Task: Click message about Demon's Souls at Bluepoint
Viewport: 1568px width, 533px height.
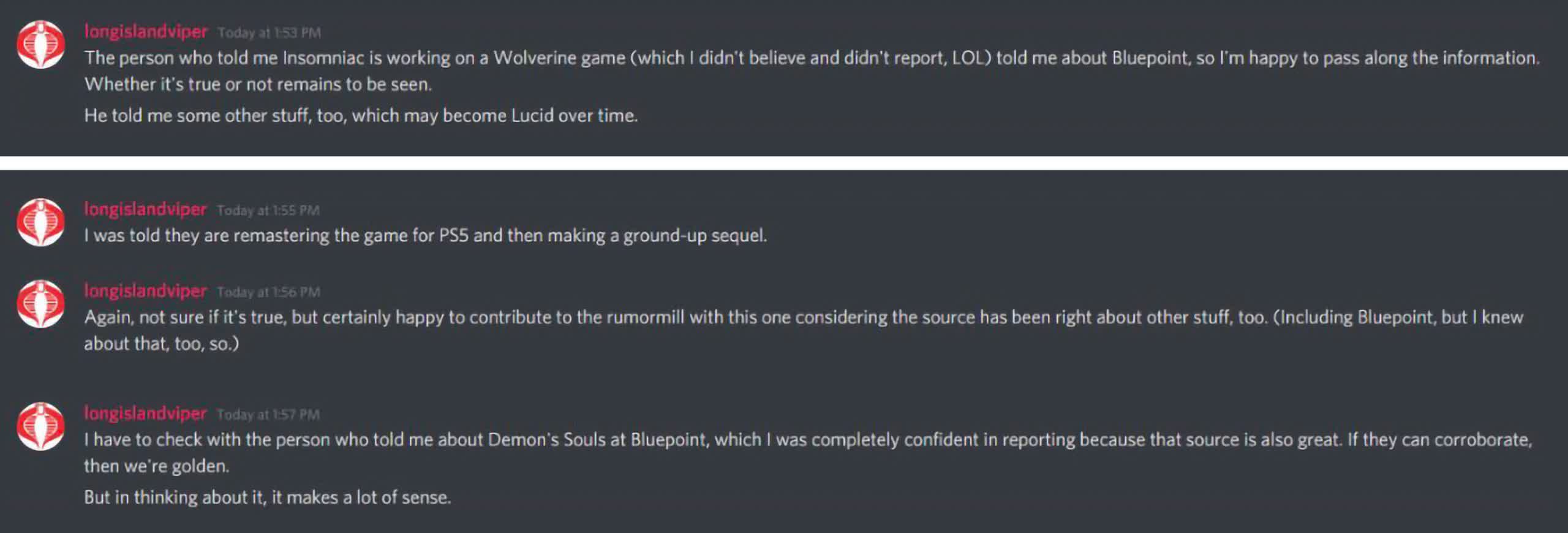Action: pyautogui.click(x=808, y=453)
